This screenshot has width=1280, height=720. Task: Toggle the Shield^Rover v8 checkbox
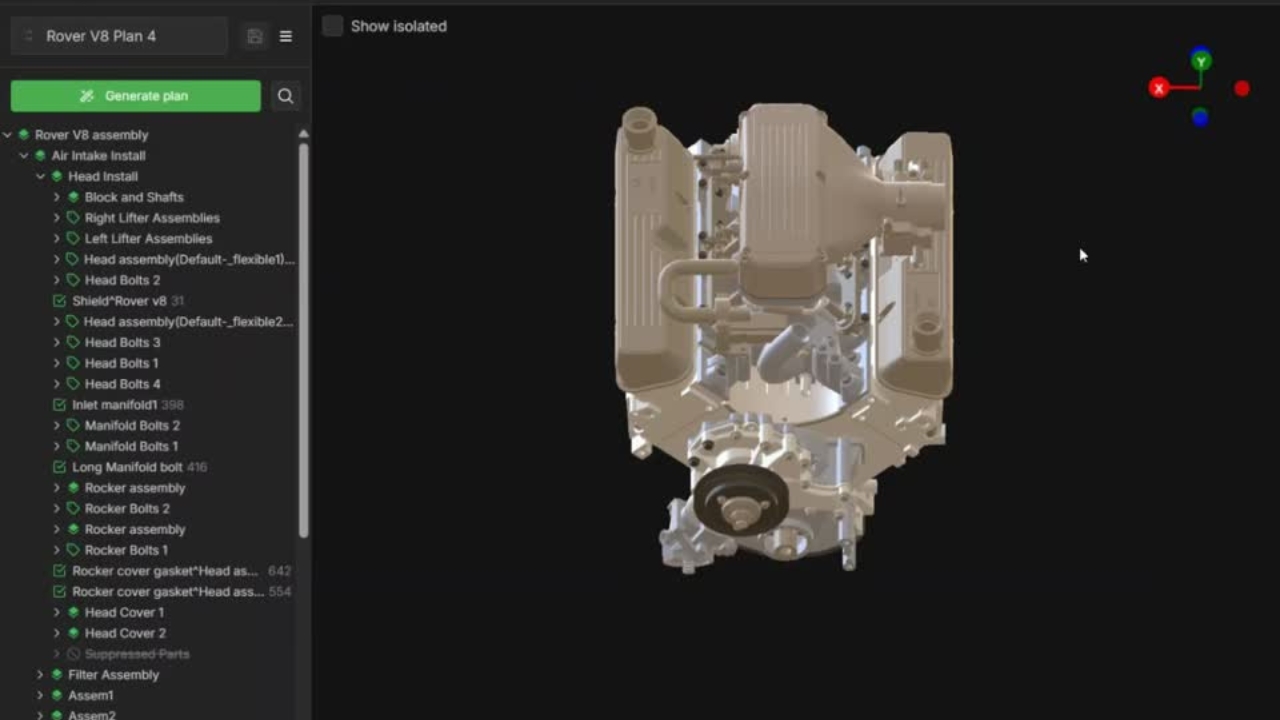59,301
